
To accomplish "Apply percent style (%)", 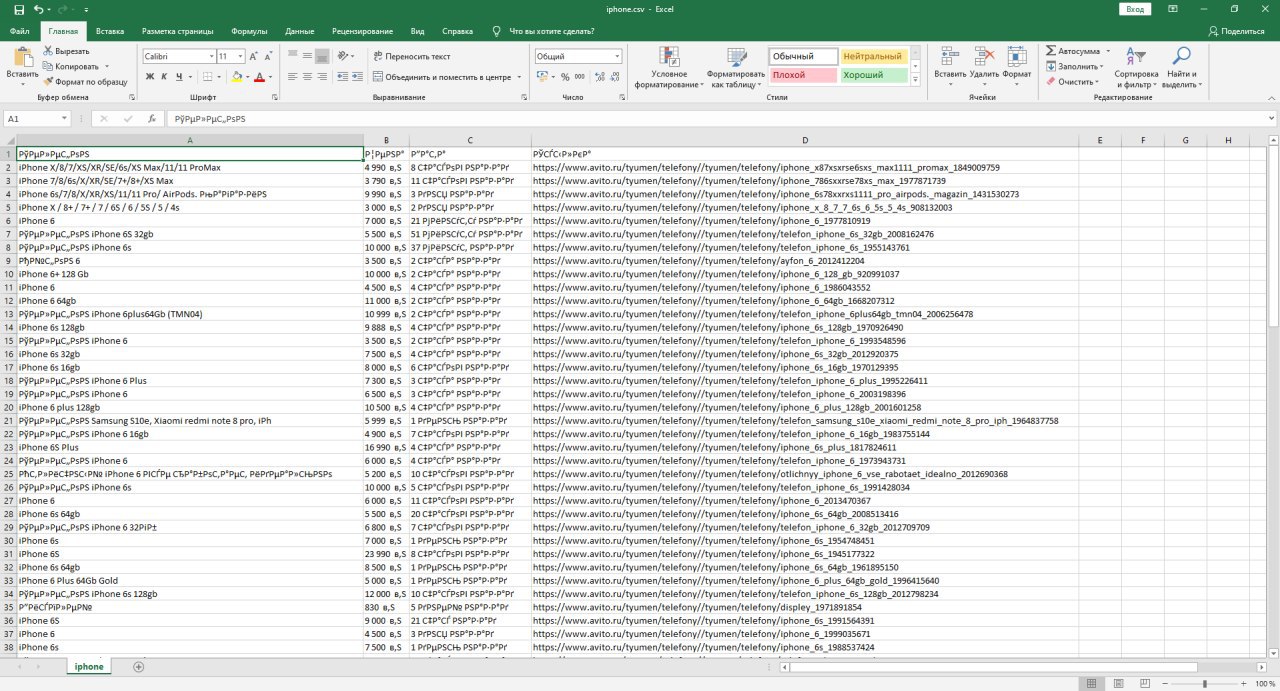I will 565,77.
